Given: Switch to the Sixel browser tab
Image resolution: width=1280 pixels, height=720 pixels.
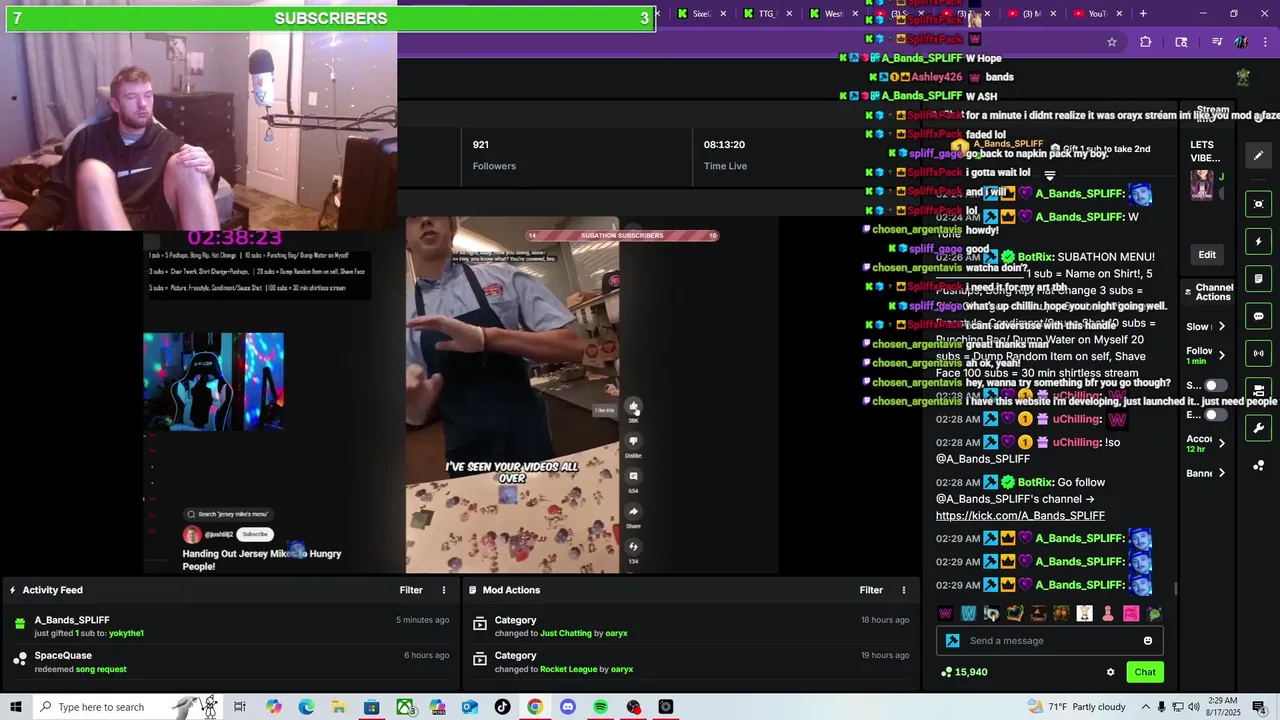Looking at the screenshot, I should [x=701, y=13].
